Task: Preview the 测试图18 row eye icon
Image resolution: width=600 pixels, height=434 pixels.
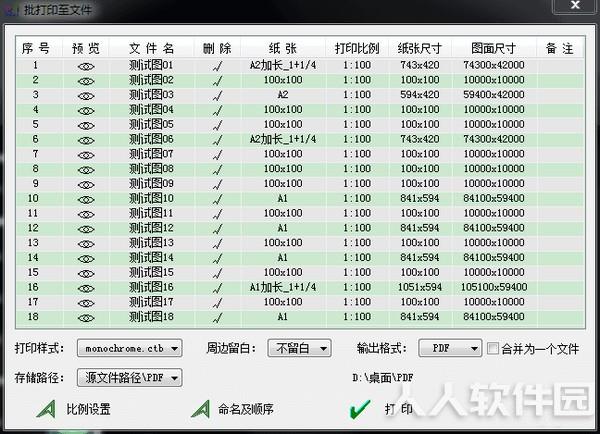Action: (86, 318)
